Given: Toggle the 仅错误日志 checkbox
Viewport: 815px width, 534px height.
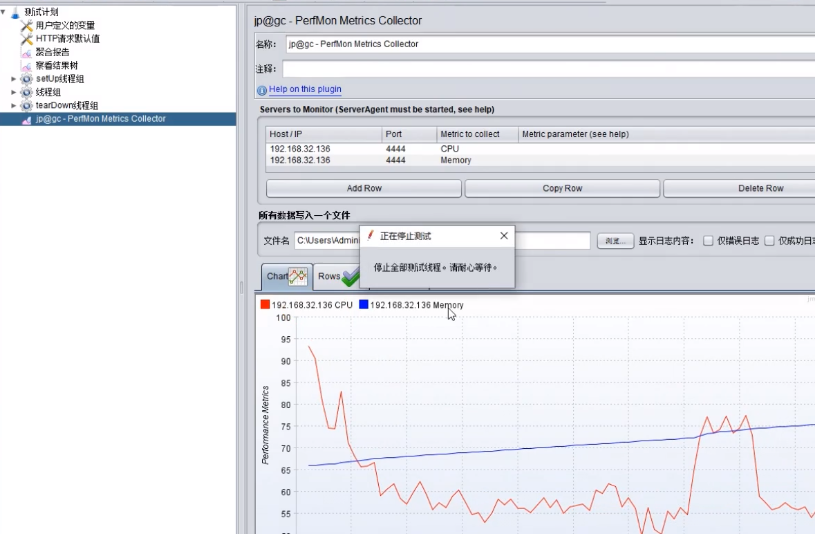Looking at the screenshot, I should [708, 241].
